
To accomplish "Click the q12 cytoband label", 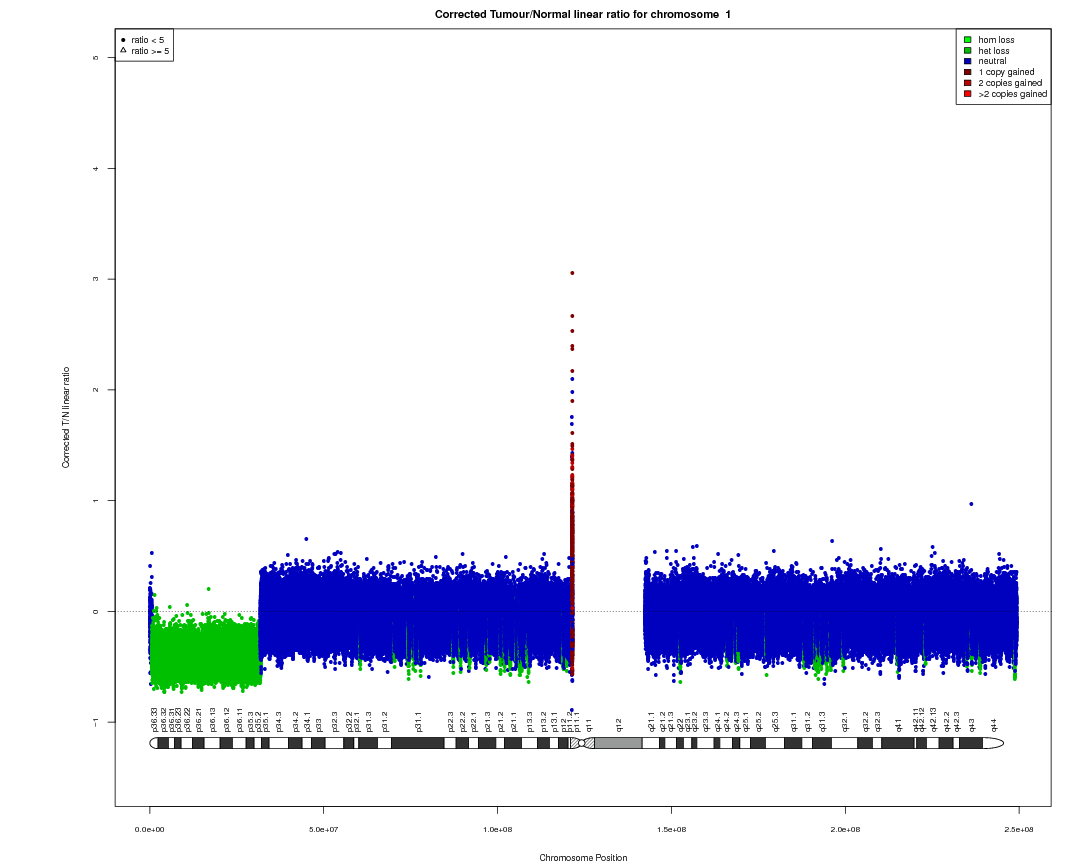I will [619, 725].
